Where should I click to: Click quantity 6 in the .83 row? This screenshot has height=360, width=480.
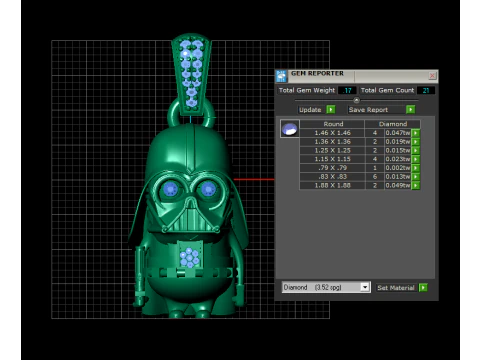point(375,176)
